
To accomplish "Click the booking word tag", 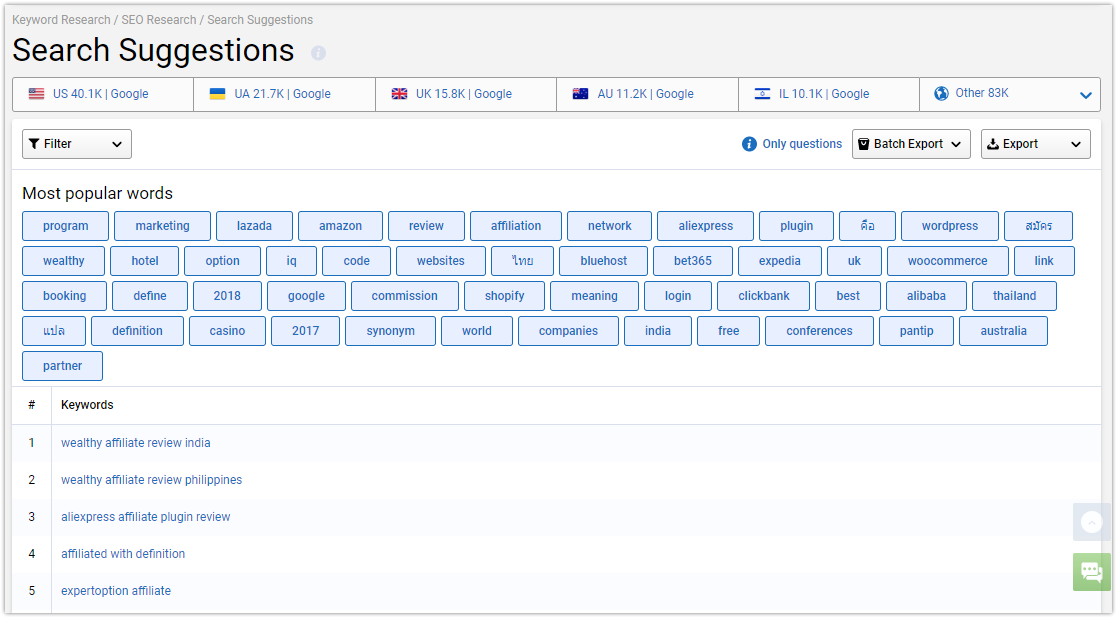I will click(64, 295).
